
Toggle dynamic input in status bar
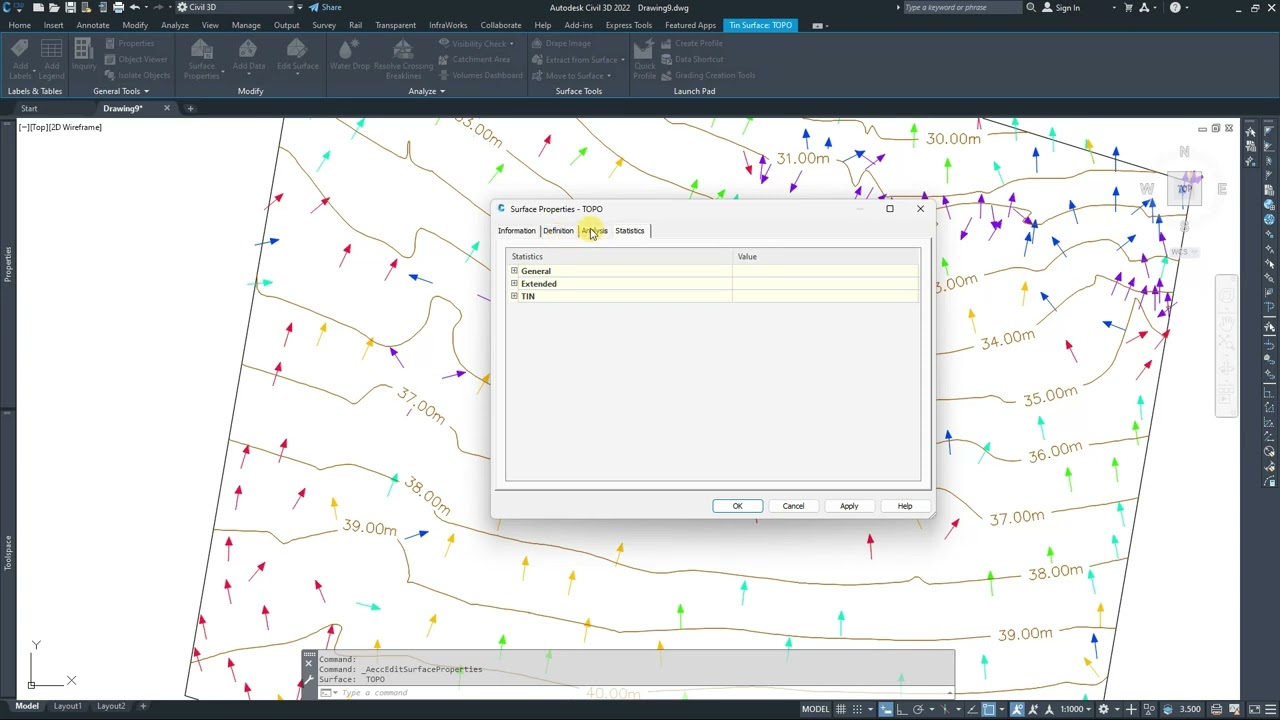(886, 709)
